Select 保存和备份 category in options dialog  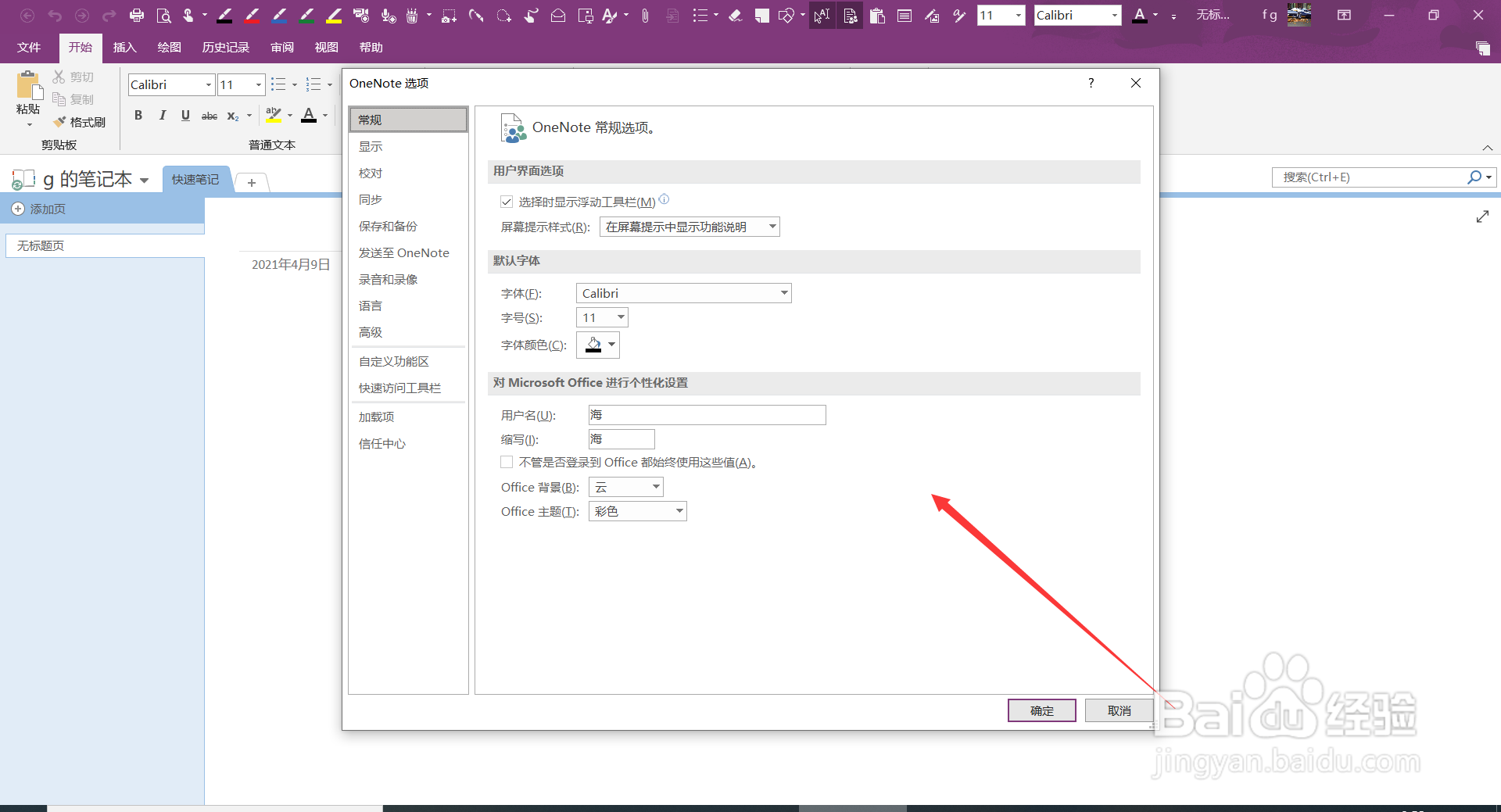408,226
